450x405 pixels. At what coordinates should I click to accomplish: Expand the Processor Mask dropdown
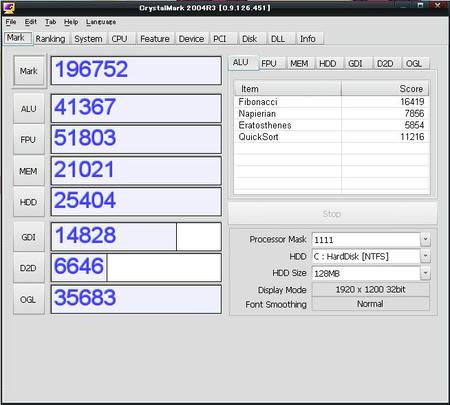[x=425, y=239]
